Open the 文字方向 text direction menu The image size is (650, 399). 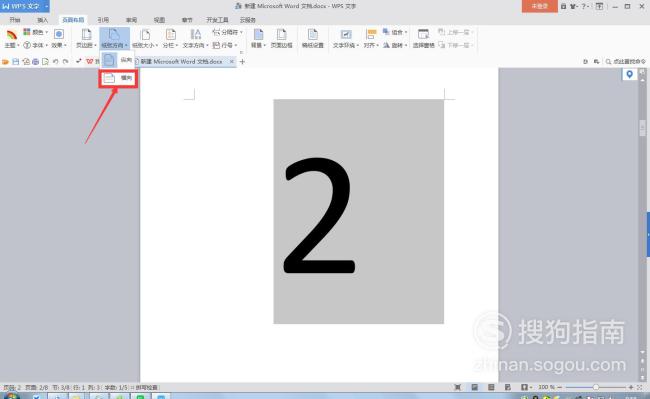point(195,39)
